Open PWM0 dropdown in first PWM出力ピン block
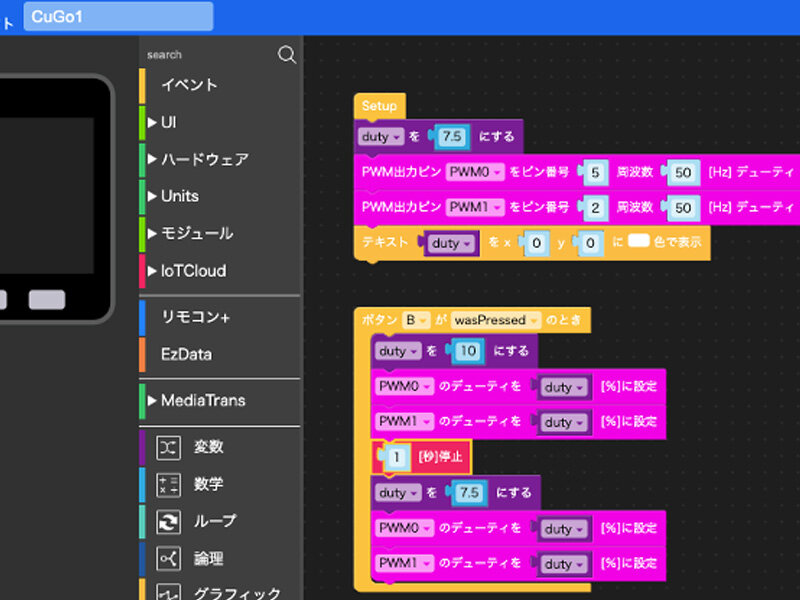This screenshot has width=800, height=600. [x=475, y=173]
